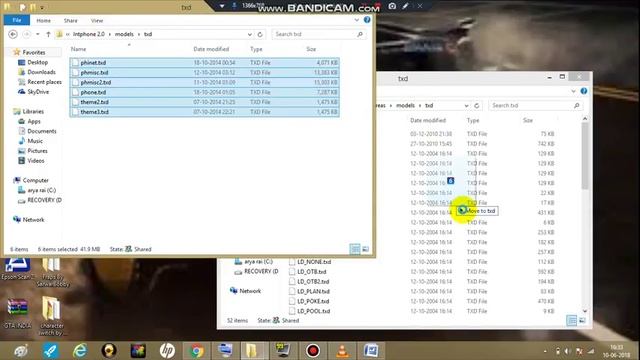
Task: Select the file theme2.txd
Action: [204, 102]
